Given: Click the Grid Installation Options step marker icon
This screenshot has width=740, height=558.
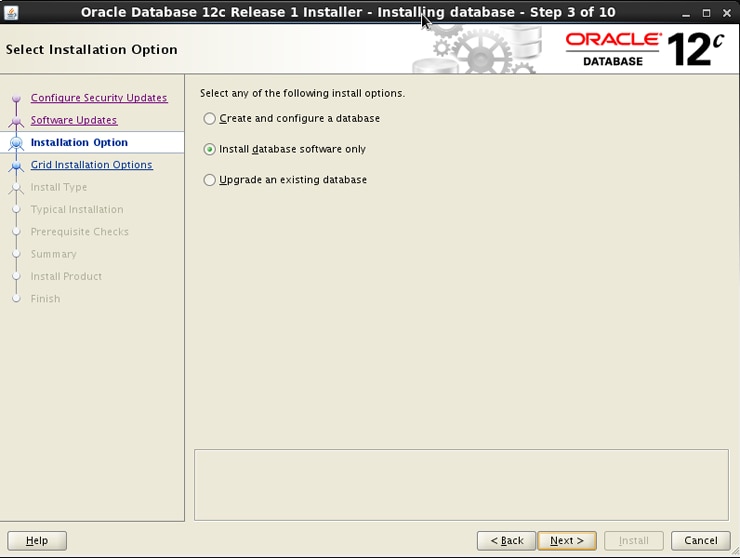Looking at the screenshot, I should pyautogui.click(x=17, y=165).
